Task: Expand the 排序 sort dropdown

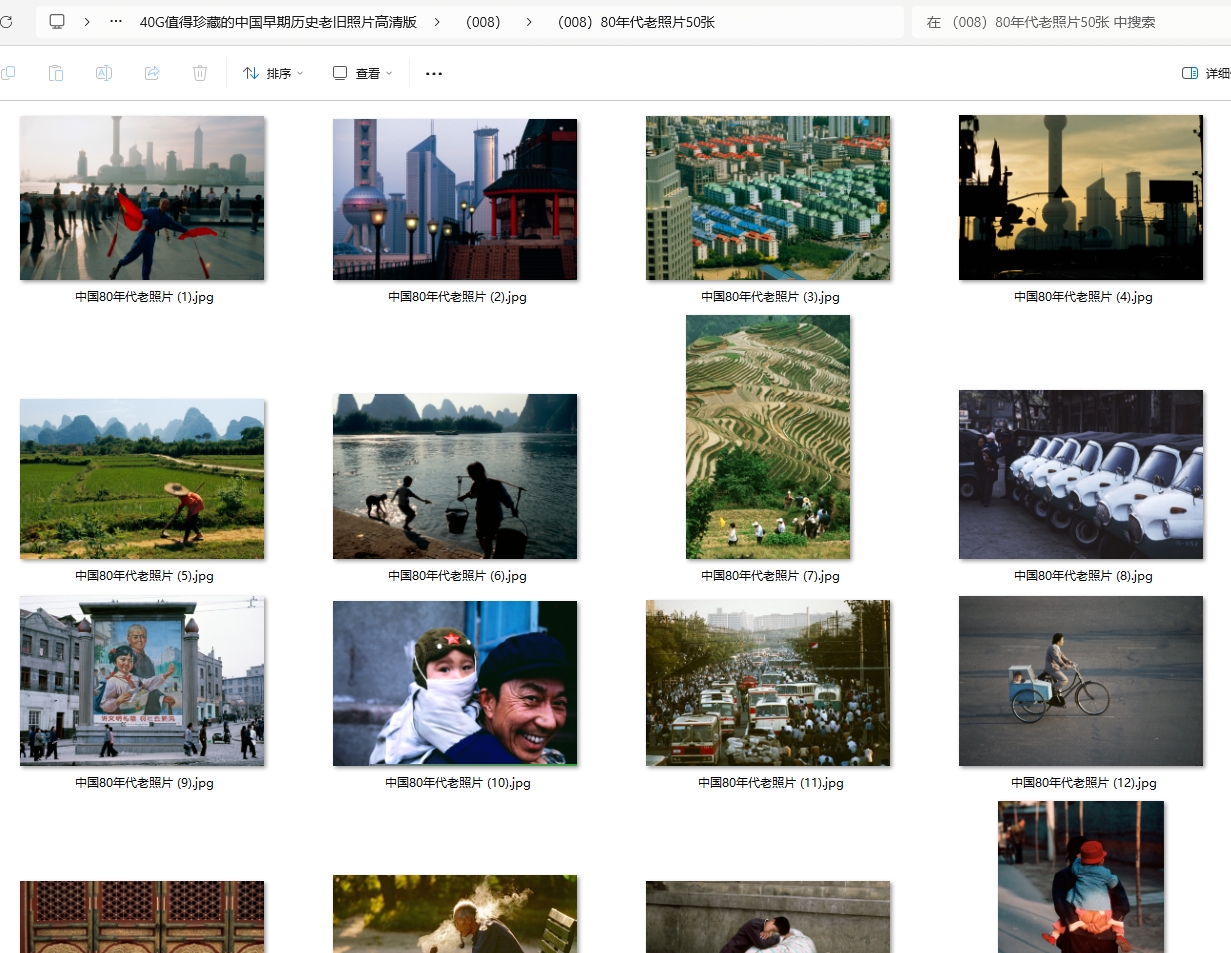Action: tap(272, 73)
